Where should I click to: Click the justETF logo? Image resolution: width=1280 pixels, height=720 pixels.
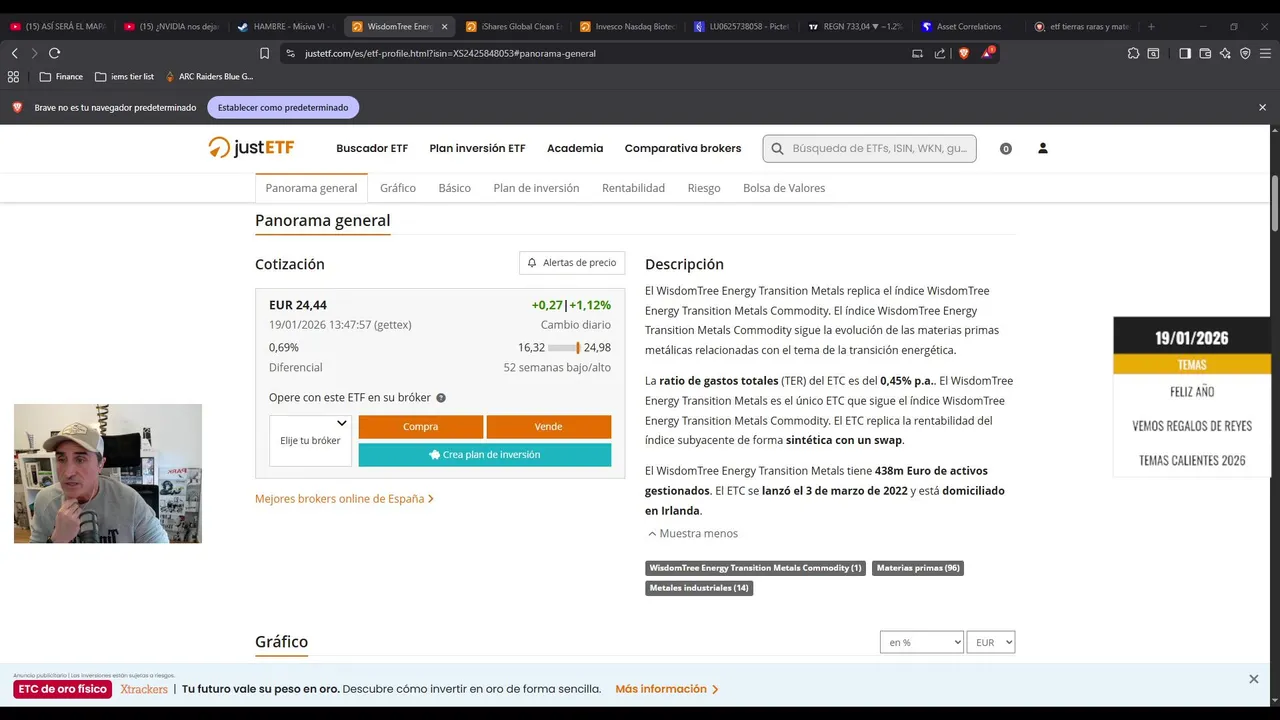coord(251,147)
